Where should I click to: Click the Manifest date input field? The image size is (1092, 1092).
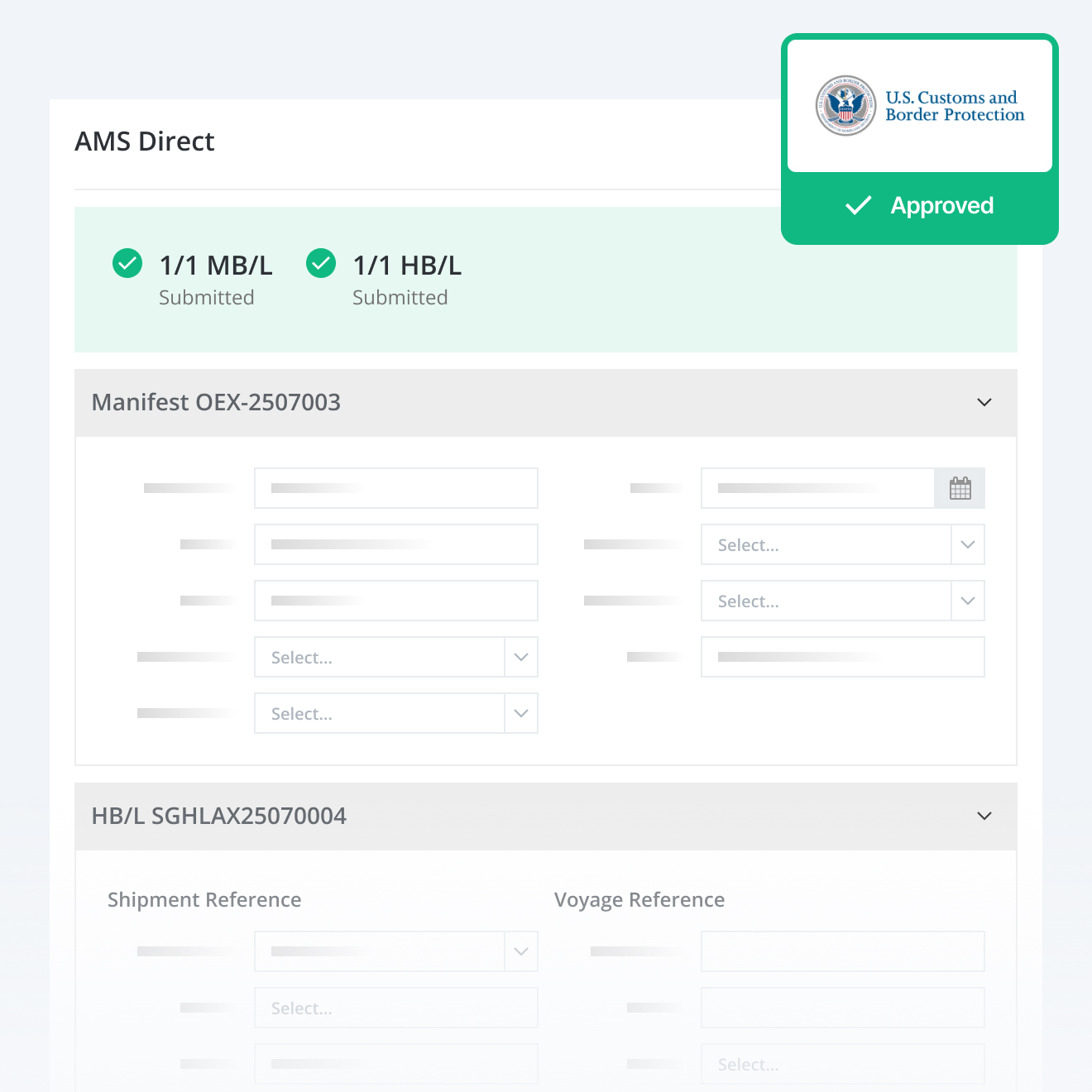pyautogui.click(x=817, y=488)
